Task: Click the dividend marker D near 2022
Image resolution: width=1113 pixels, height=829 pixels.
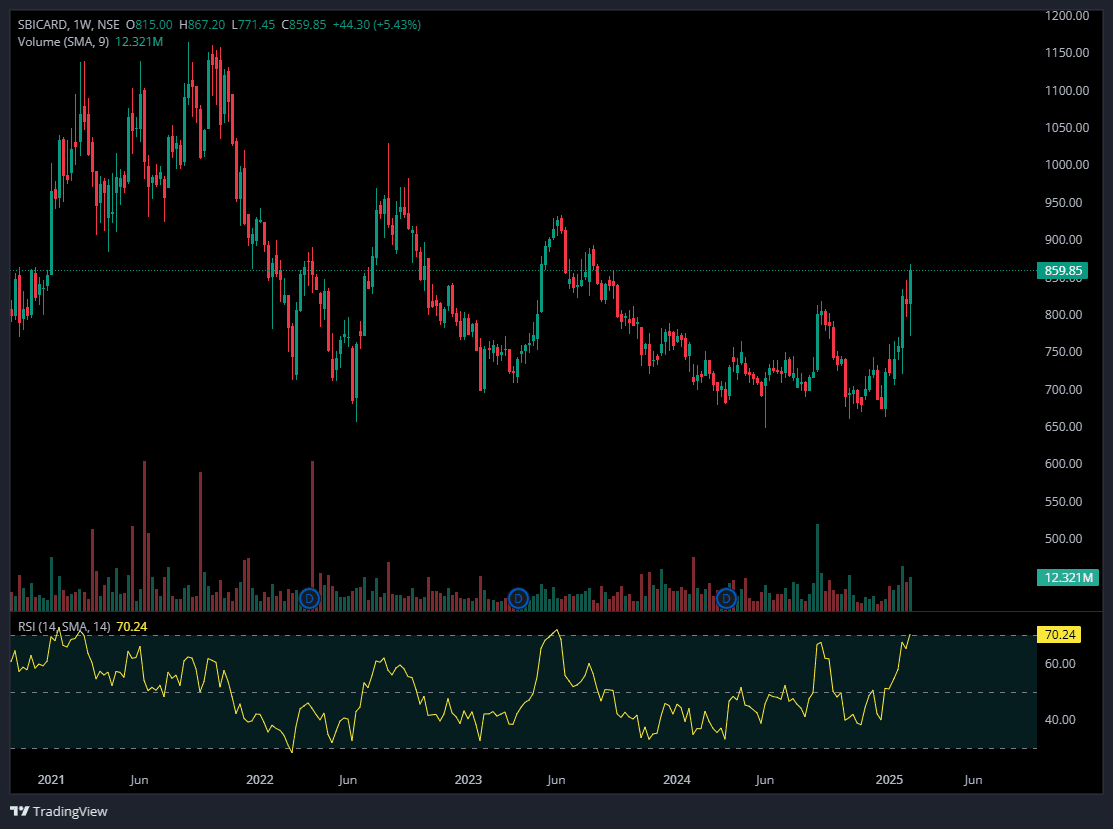Action: pyautogui.click(x=309, y=599)
